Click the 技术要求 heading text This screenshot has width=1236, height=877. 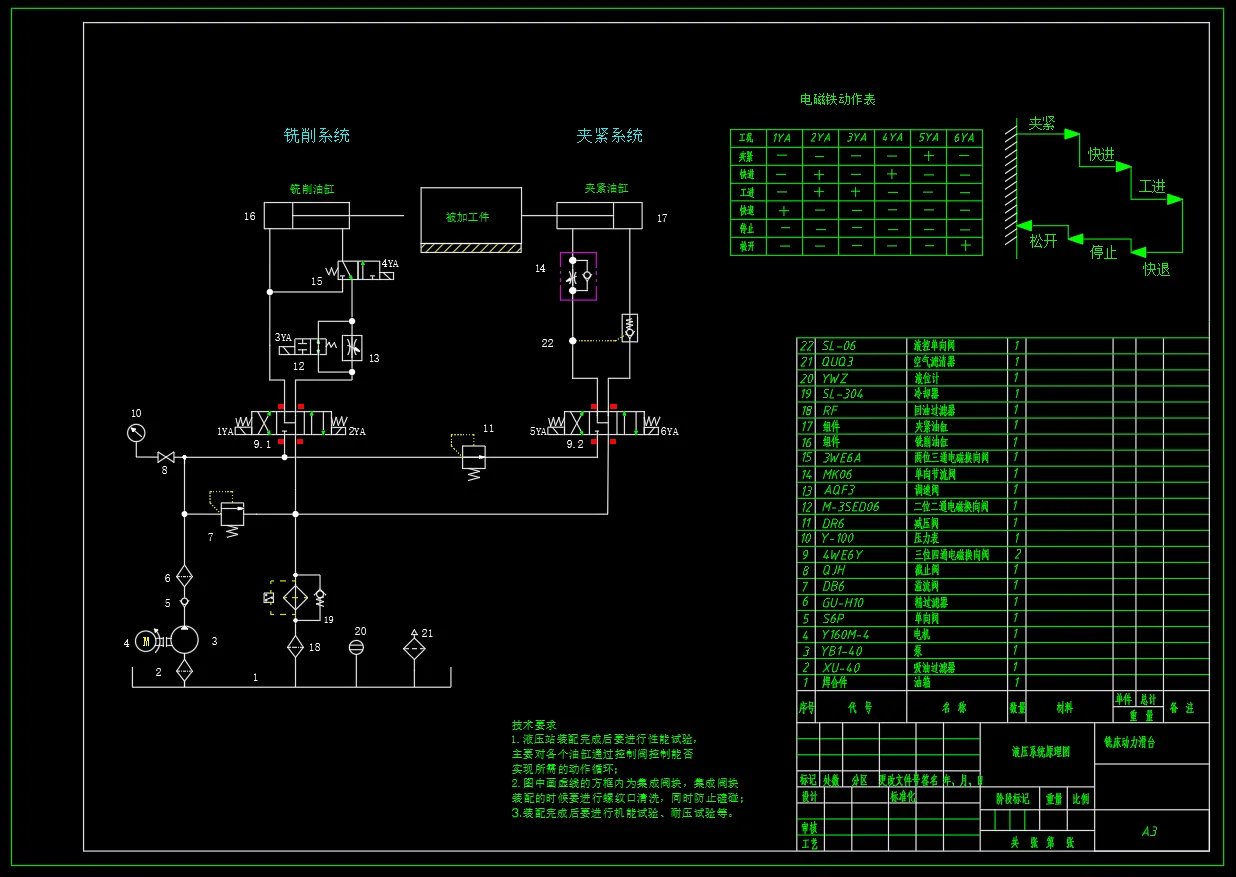[x=534, y=725]
